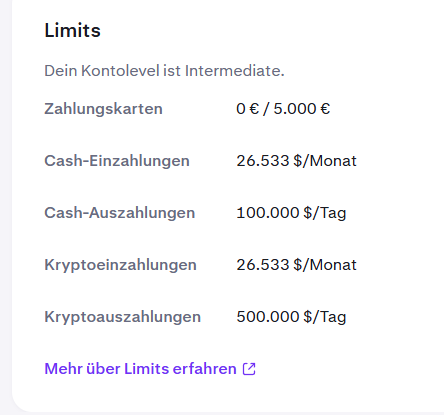Click '$/Monat' unit in Cash-Einzahlungen row
The image size is (444, 415).
(325, 161)
